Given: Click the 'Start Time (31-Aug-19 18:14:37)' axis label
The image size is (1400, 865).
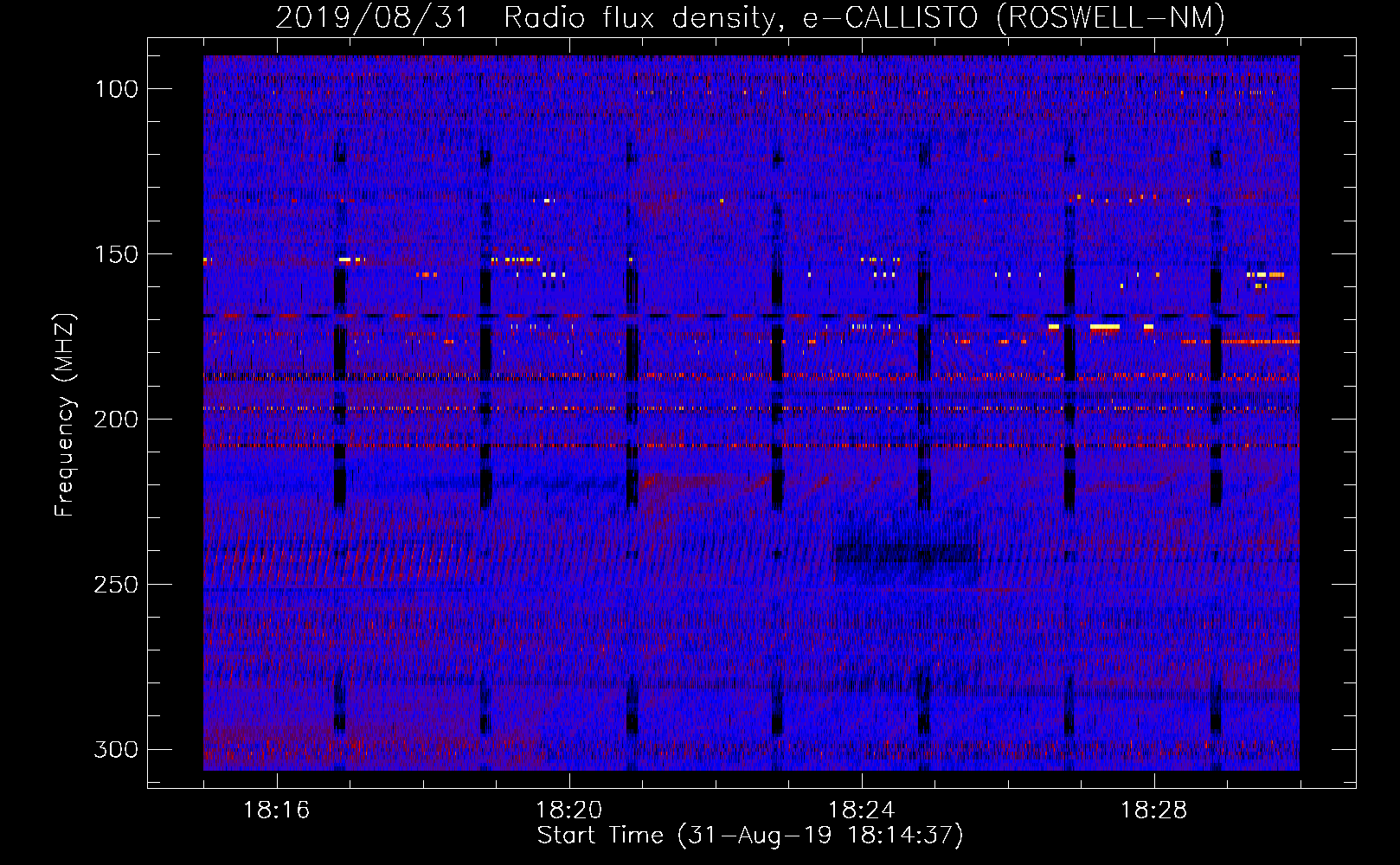Looking at the screenshot, I should point(750,836).
